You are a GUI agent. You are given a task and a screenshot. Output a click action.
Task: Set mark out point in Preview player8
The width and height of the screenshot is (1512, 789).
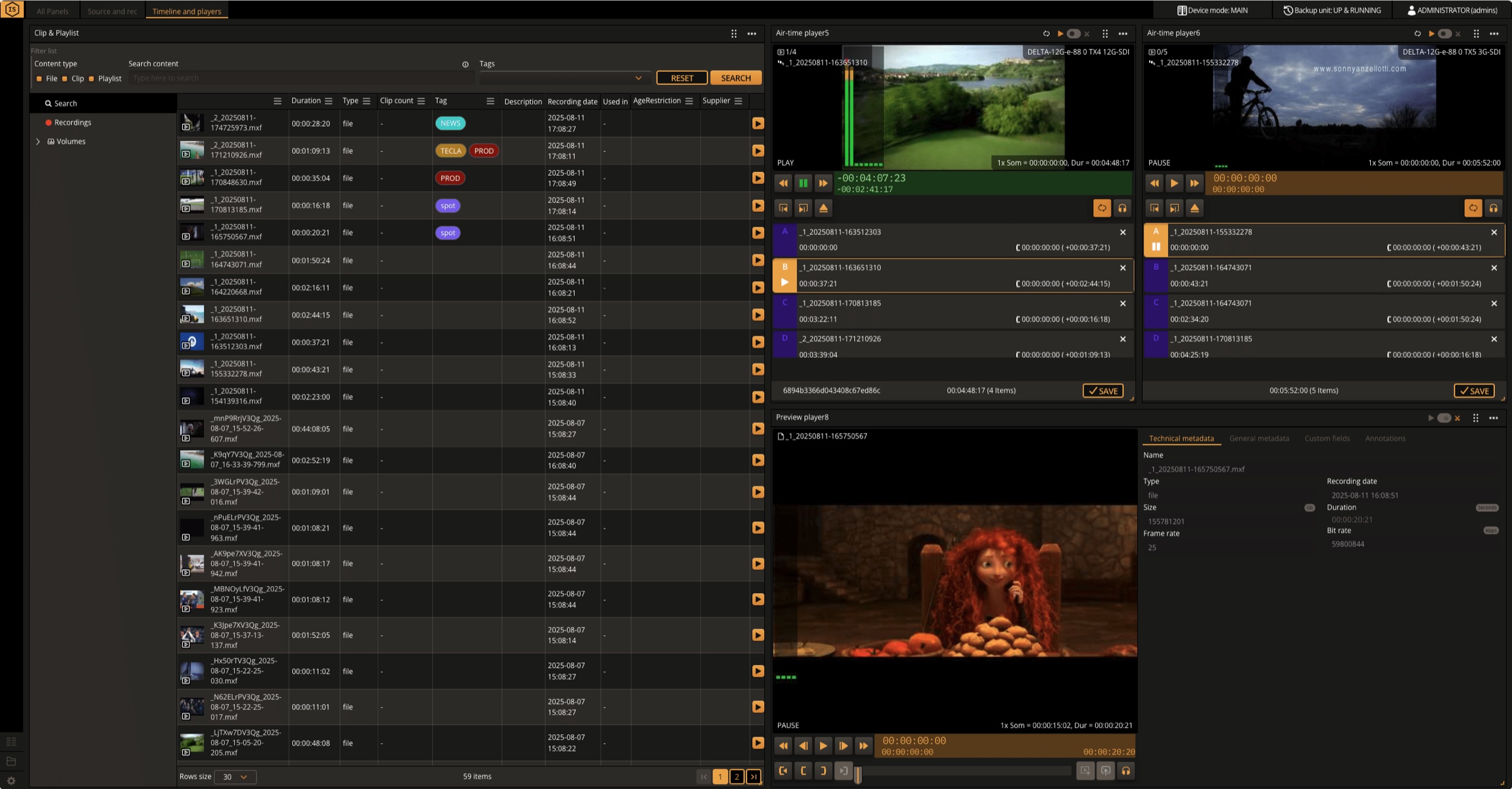(823, 770)
